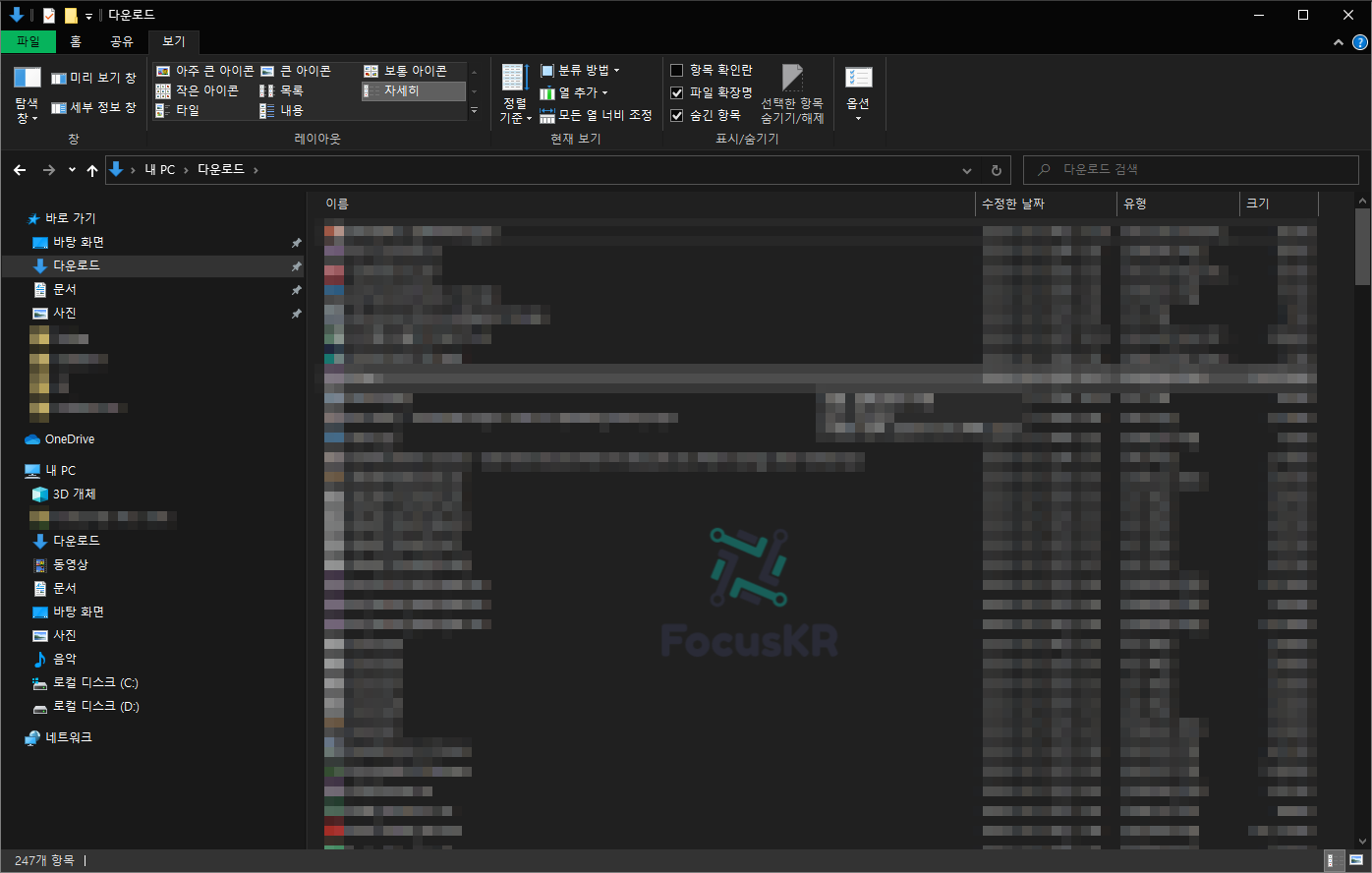Select 목록 list layout
The width and height of the screenshot is (1372, 873).
(x=281, y=90)
